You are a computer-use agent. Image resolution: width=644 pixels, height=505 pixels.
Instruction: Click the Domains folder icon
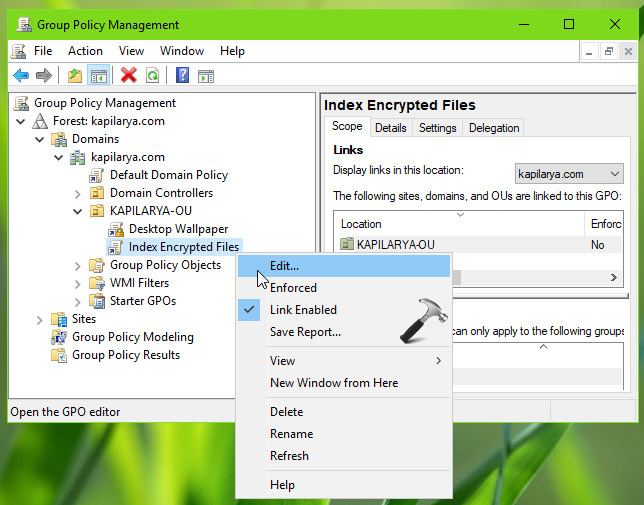click(x=59, y=139)
